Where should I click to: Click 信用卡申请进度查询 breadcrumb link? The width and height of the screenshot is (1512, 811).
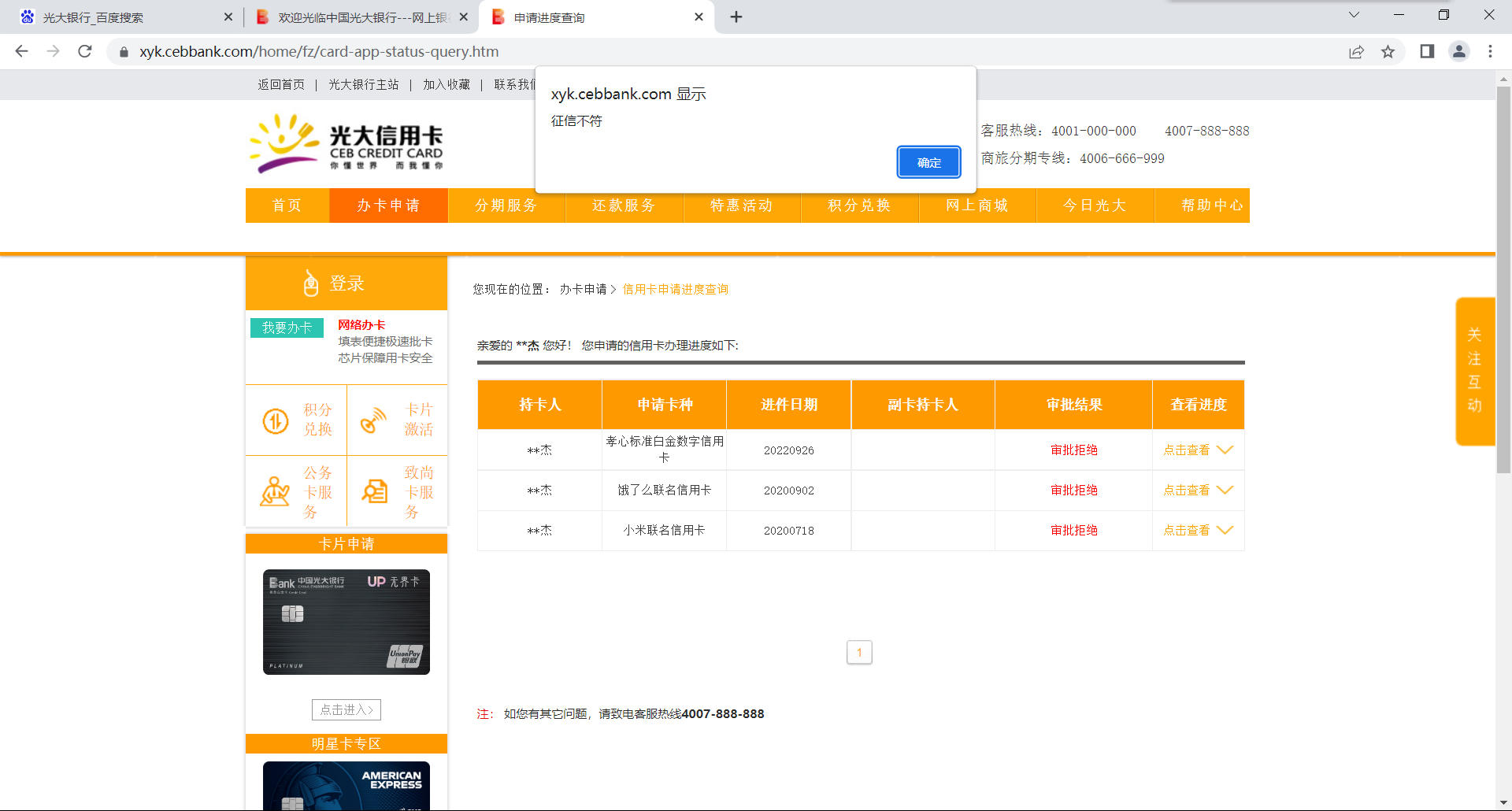click(x=676, y=289)
